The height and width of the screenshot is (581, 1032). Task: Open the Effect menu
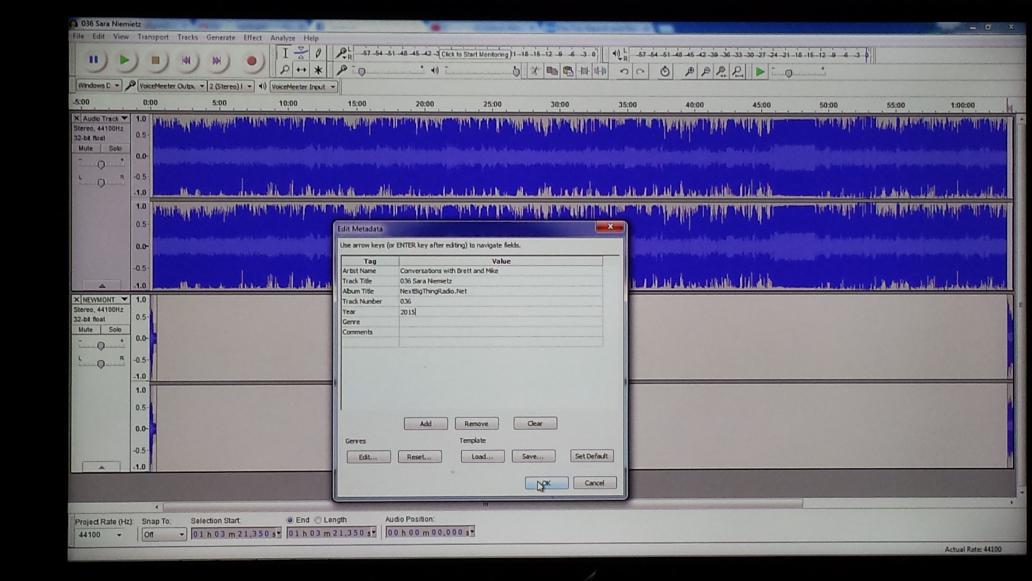pos(253,38)
